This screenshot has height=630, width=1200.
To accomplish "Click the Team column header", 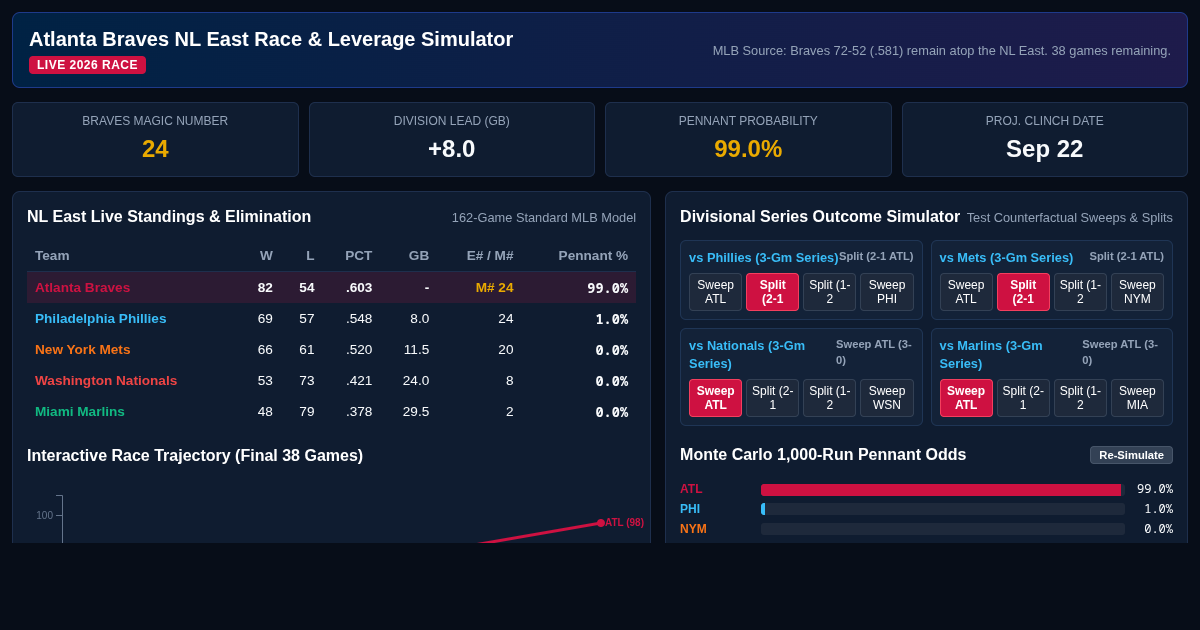I will [52, 255].
